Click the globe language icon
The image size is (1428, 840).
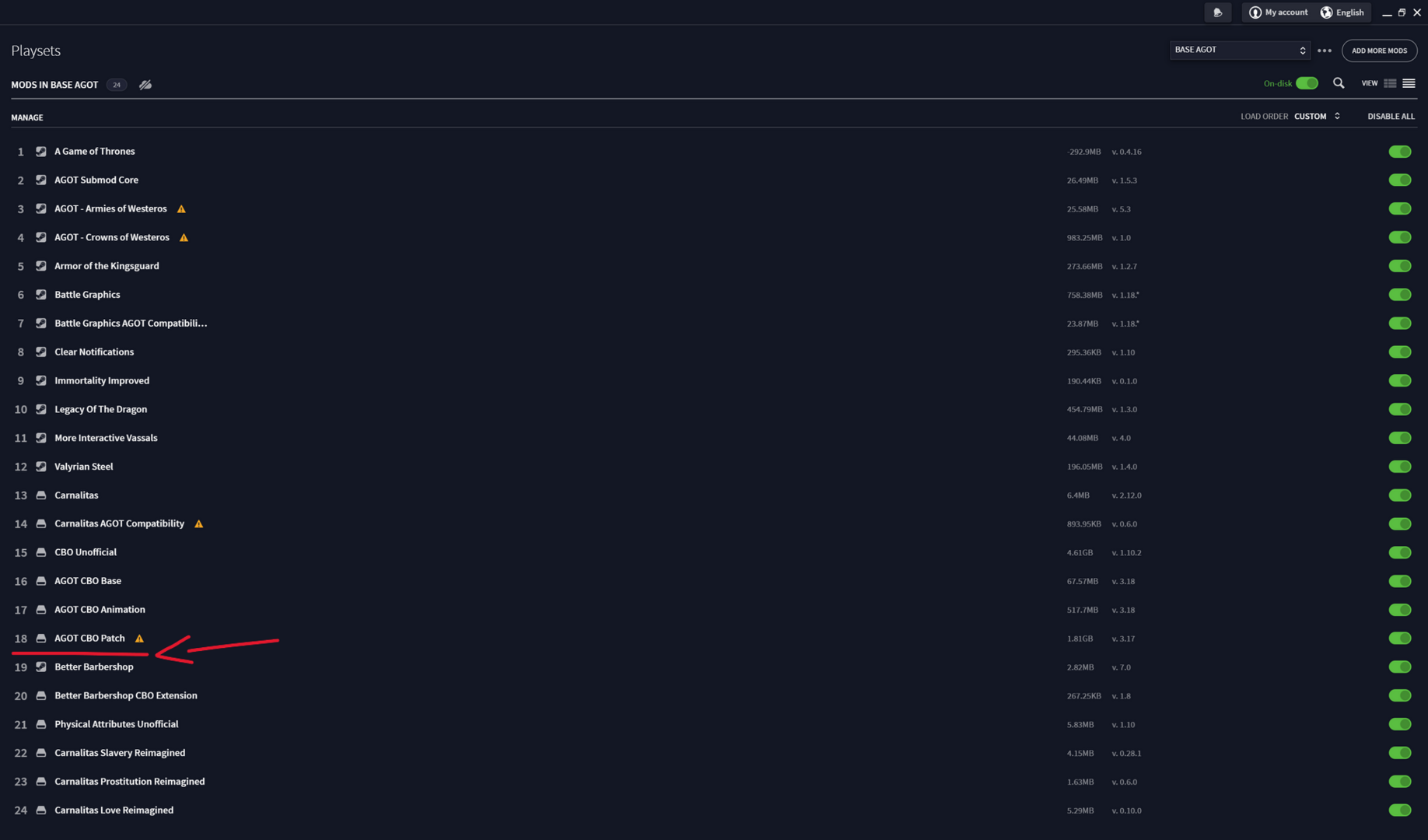point(1327,12)
